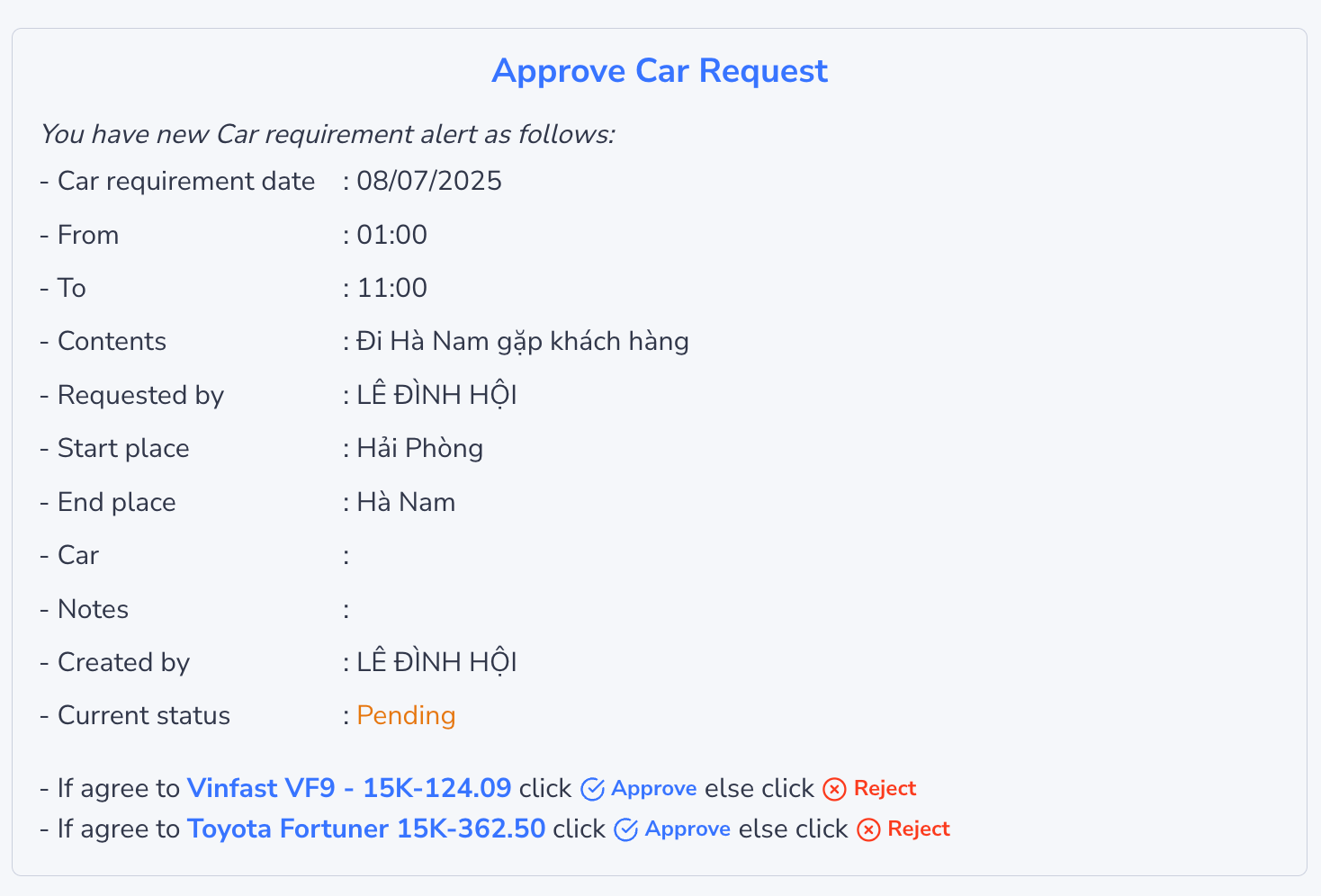Image resolution: width=1321 pixels, height=896 pixels.
Task: Open the Toyota Fortuner 15K-362.50 car link
Action: [366, 829]
